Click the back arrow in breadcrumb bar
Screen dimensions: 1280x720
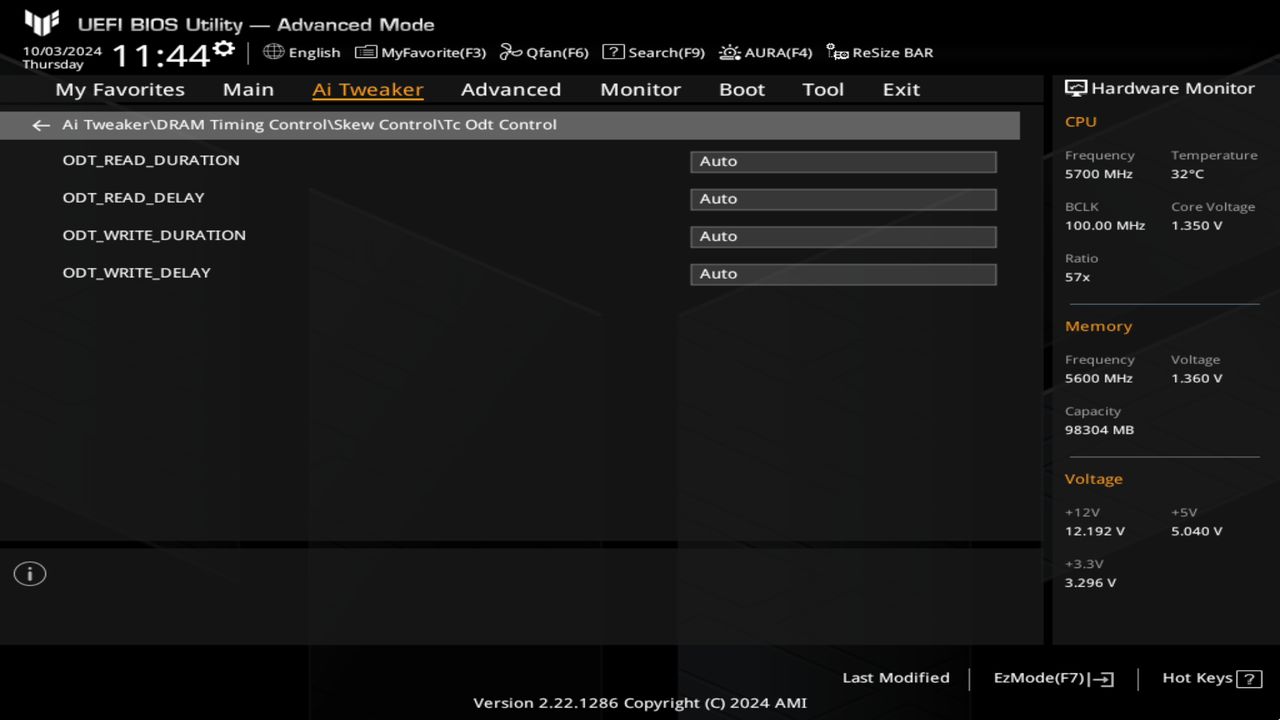pyautogui.click(x=41, y=125)
